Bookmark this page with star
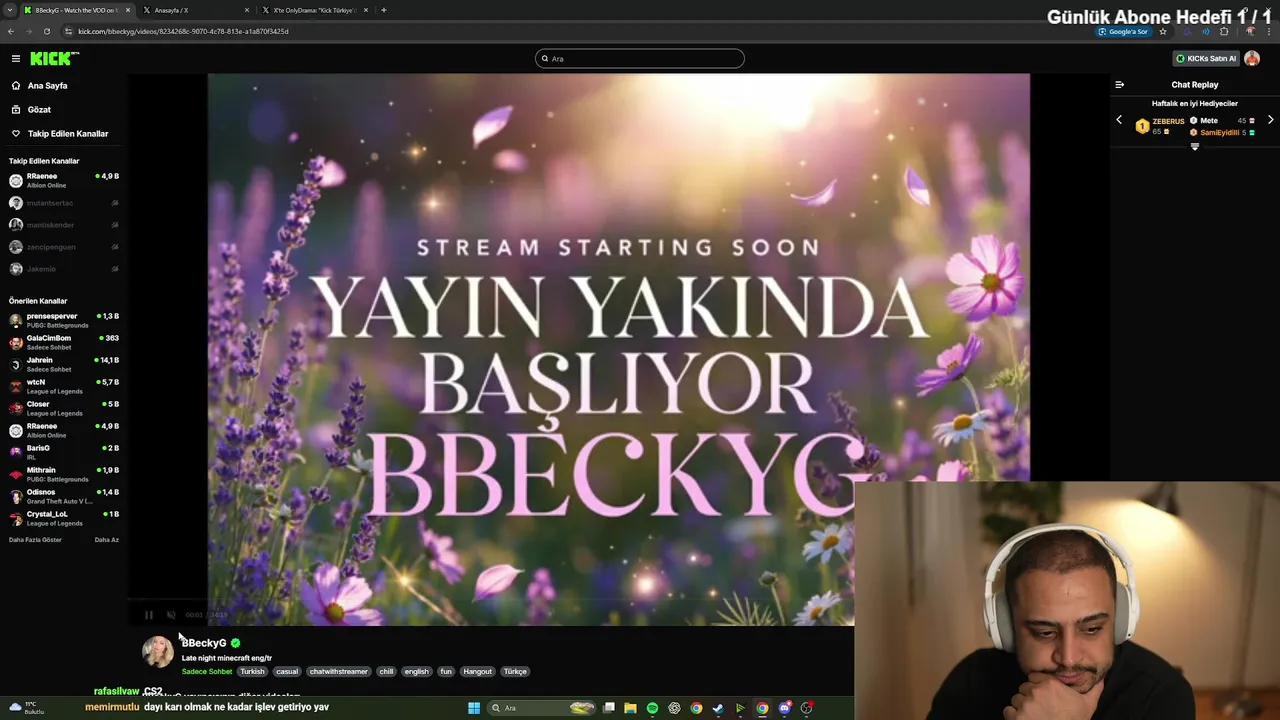The image size is (1280, 720). click(x=1163, y=31)
